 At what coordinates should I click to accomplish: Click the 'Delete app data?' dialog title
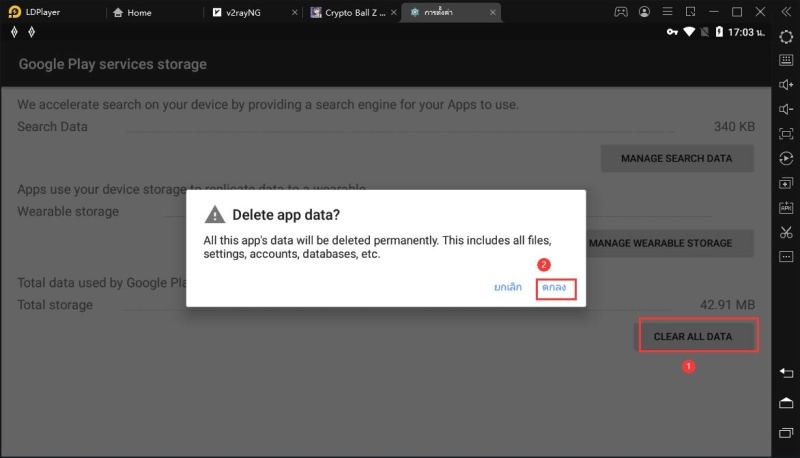point(286,215)
